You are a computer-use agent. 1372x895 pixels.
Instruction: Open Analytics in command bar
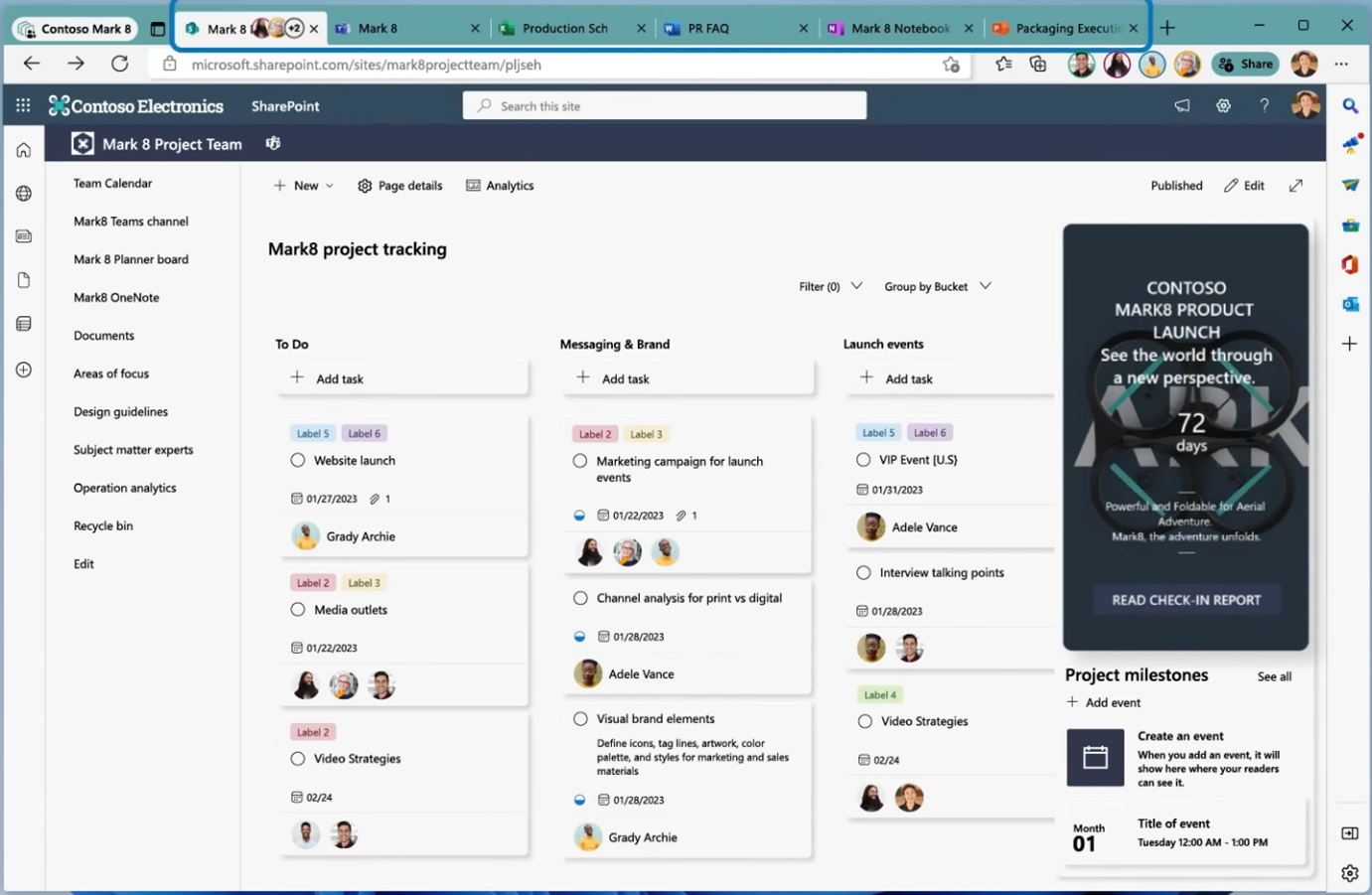(x=500, y=186)
